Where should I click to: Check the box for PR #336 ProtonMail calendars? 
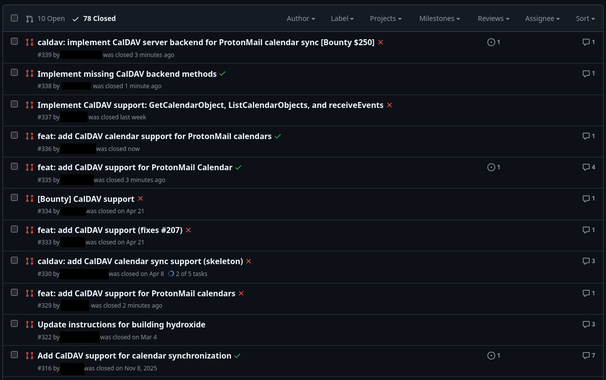14,135
